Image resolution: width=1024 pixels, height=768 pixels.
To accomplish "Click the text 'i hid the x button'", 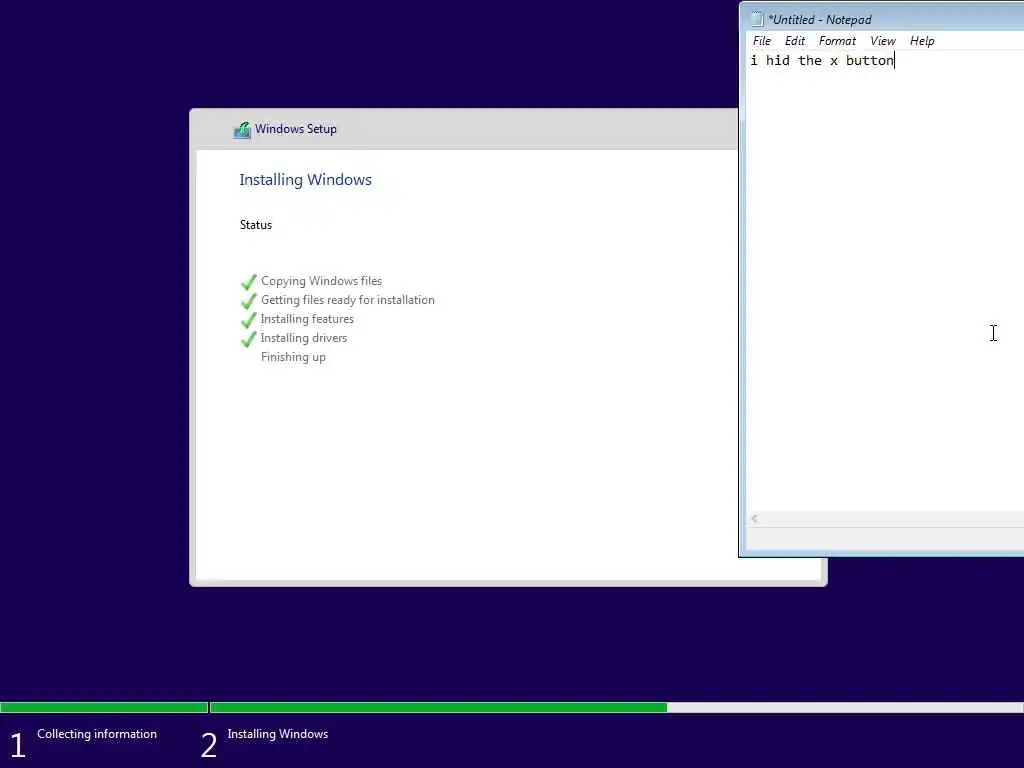I will click(x=822, y=60).
